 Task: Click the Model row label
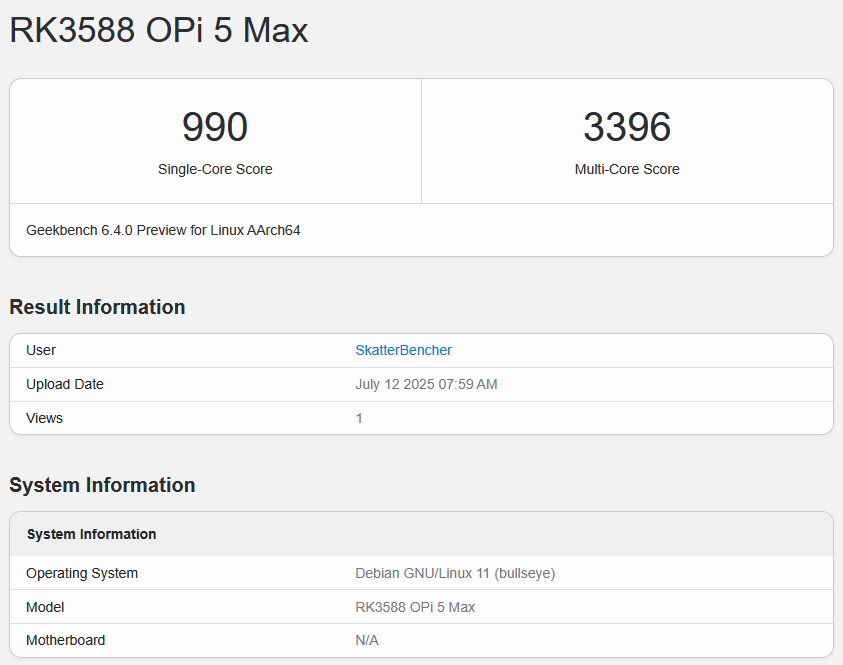tap(45, 607)
